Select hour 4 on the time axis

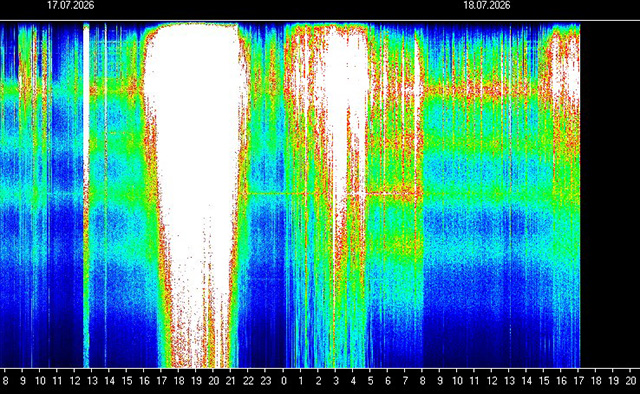coord(353,381)
